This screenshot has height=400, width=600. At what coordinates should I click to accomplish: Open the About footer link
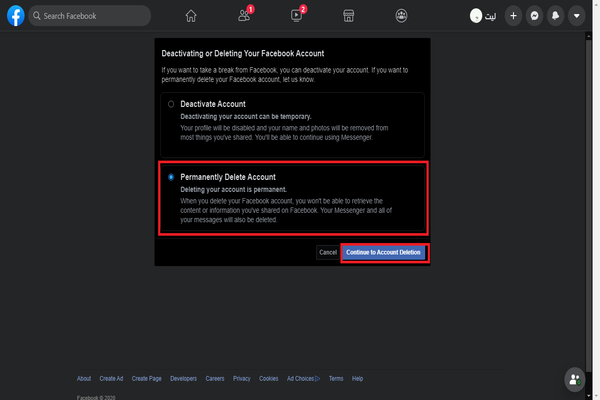pyautogui.click(x=84, y=379)
